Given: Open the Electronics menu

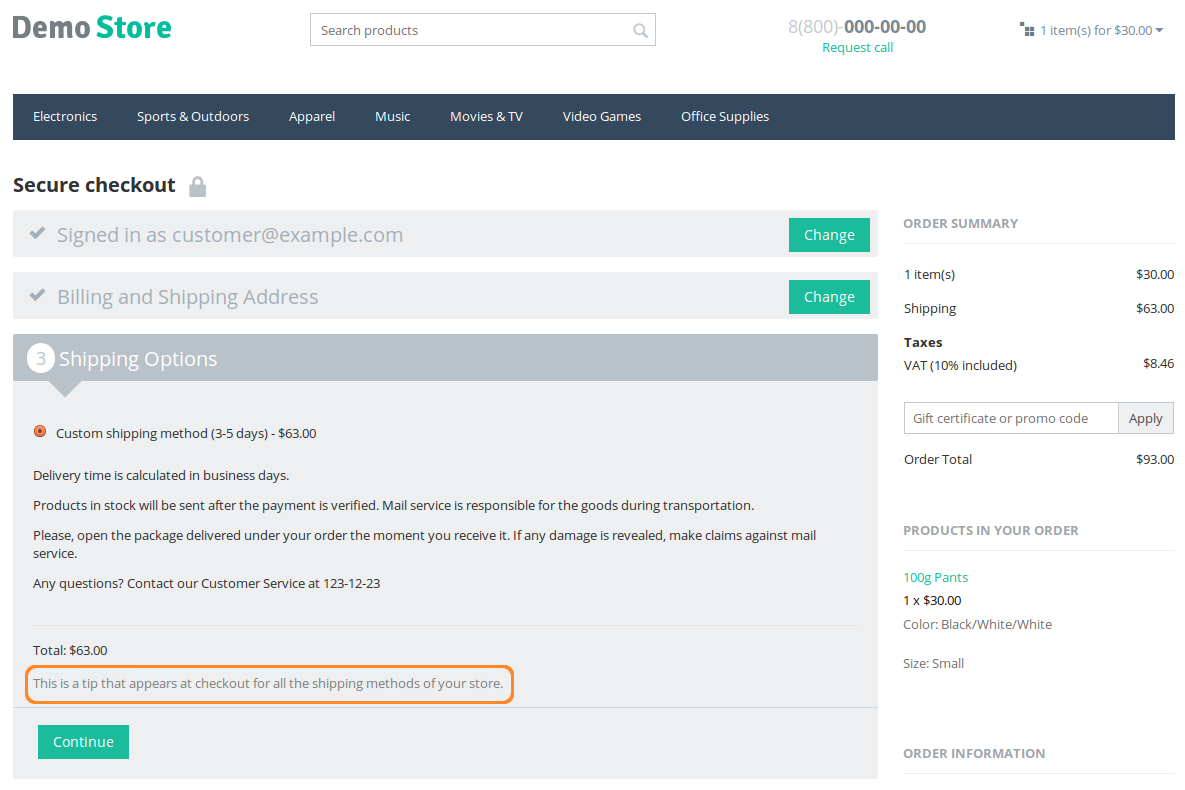Looking at the screenshot, I should pos(65,116).
